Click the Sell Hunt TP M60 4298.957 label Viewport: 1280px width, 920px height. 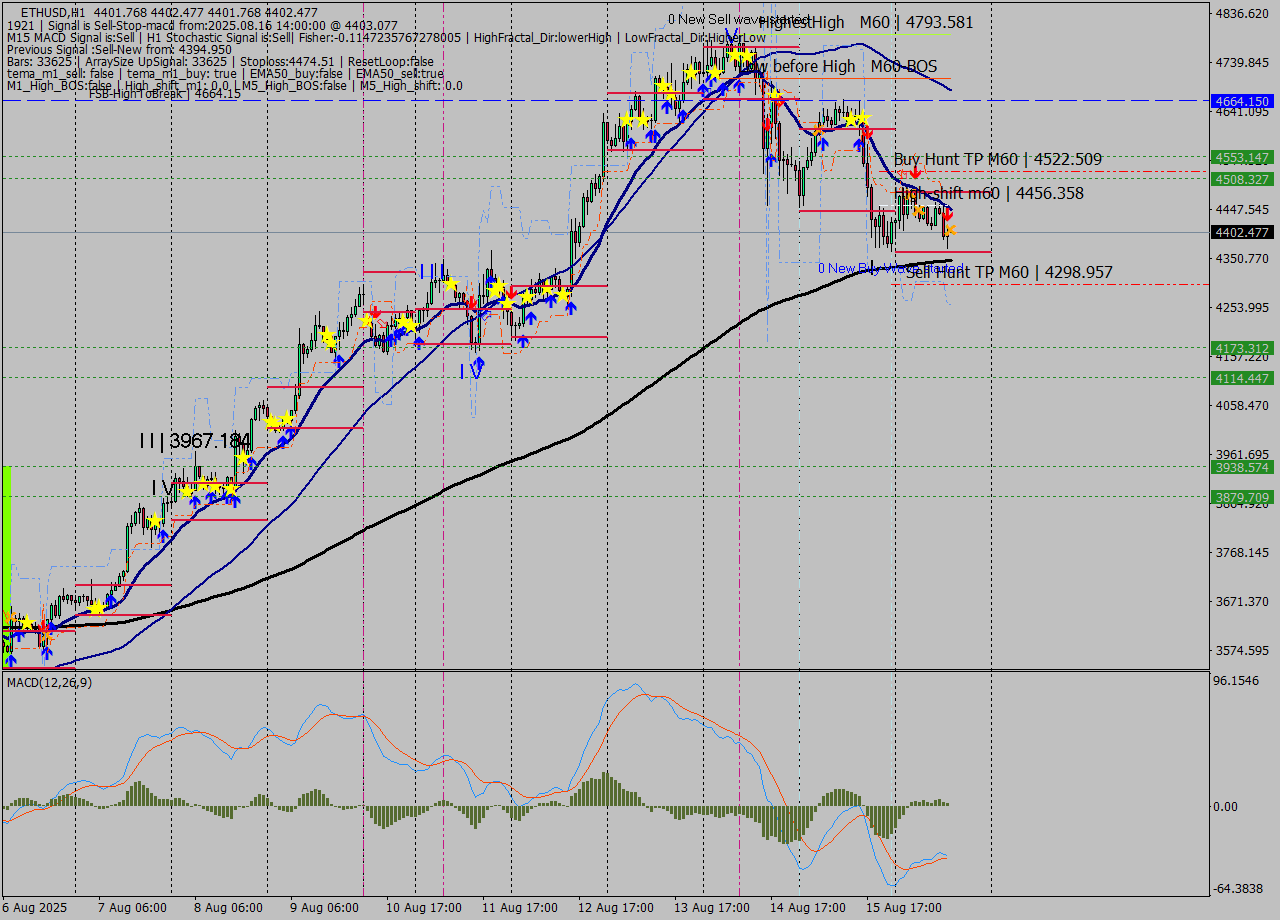tap(1008, 272)
